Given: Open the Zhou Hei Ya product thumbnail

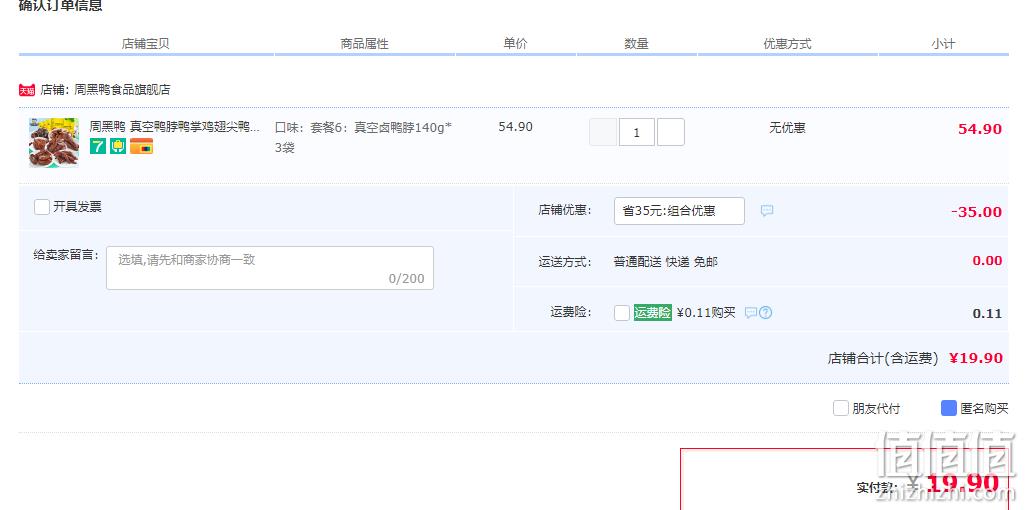Looking at the screenshot, I should [x=54, y=143].
